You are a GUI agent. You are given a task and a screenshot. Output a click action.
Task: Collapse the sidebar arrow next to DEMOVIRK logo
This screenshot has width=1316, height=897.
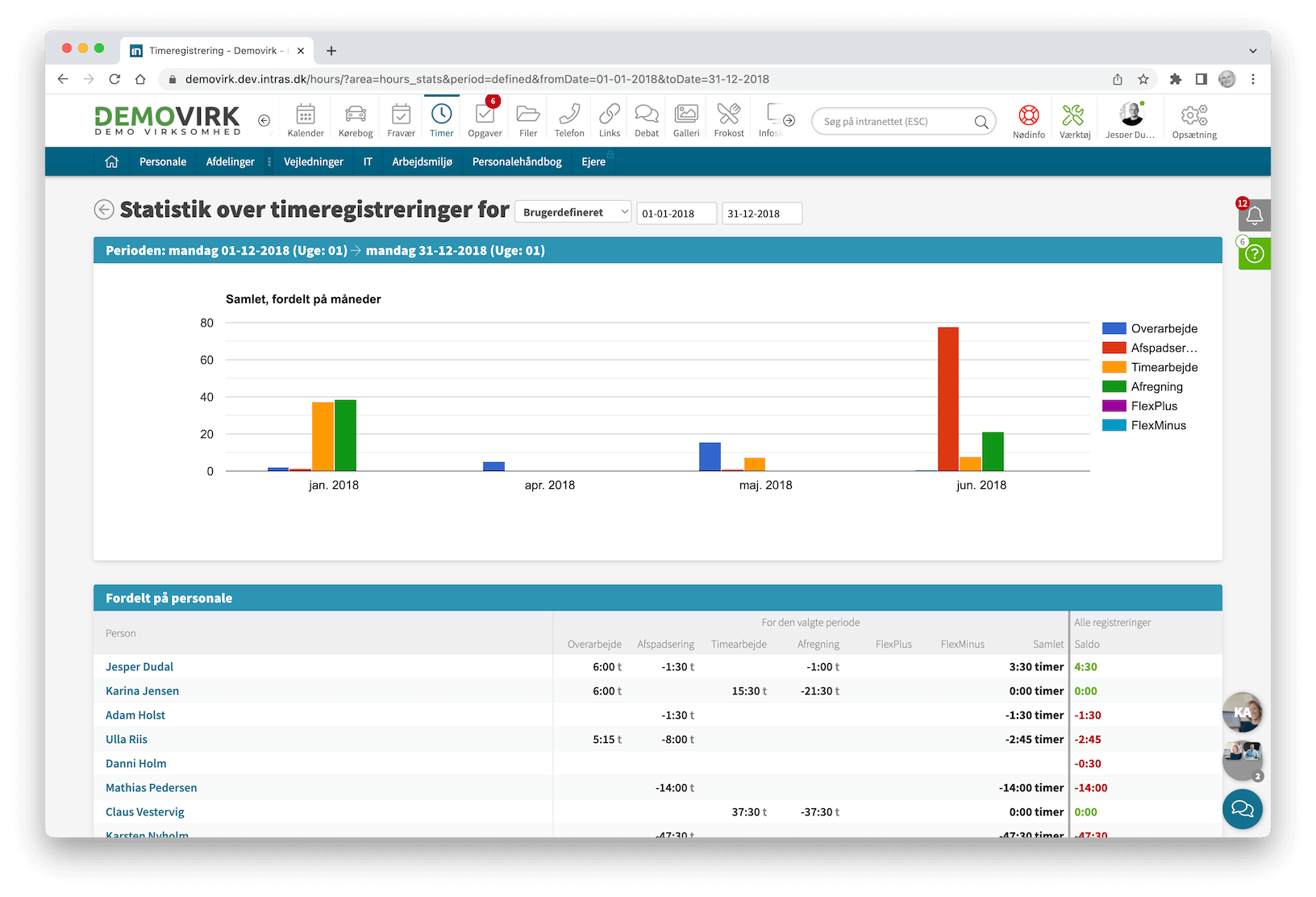[264, 120]
